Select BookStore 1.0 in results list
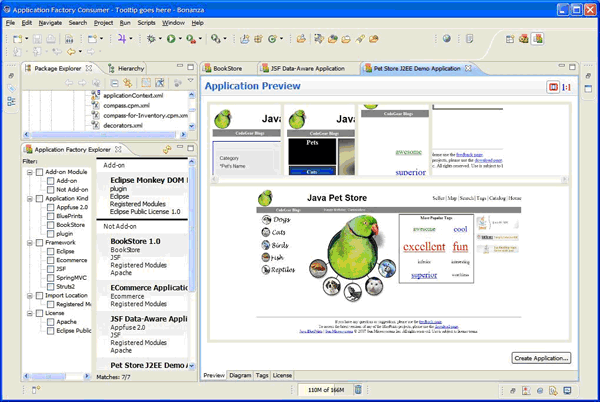Viewport: 600px width, 402px height. (x=135, y=241)
